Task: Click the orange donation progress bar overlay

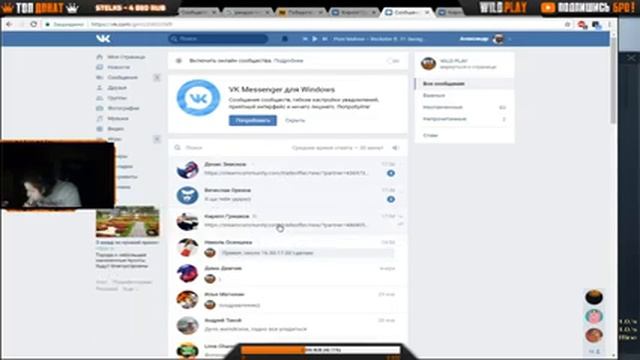Action: (320, 350)
